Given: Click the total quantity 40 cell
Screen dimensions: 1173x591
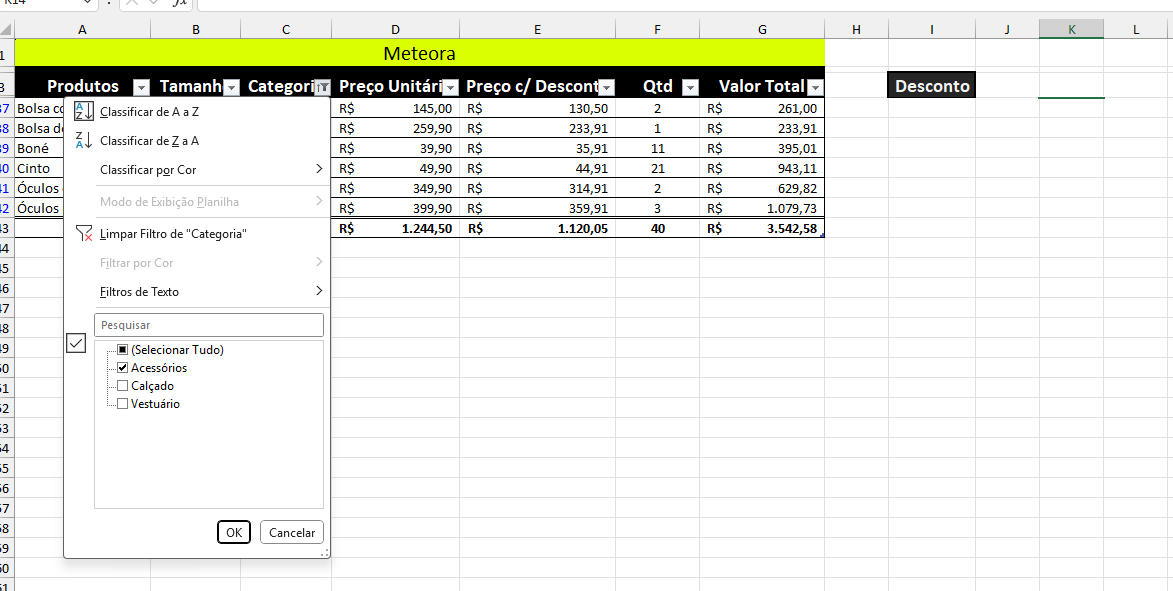Looking at the screenshot, I should coord(658,229).
